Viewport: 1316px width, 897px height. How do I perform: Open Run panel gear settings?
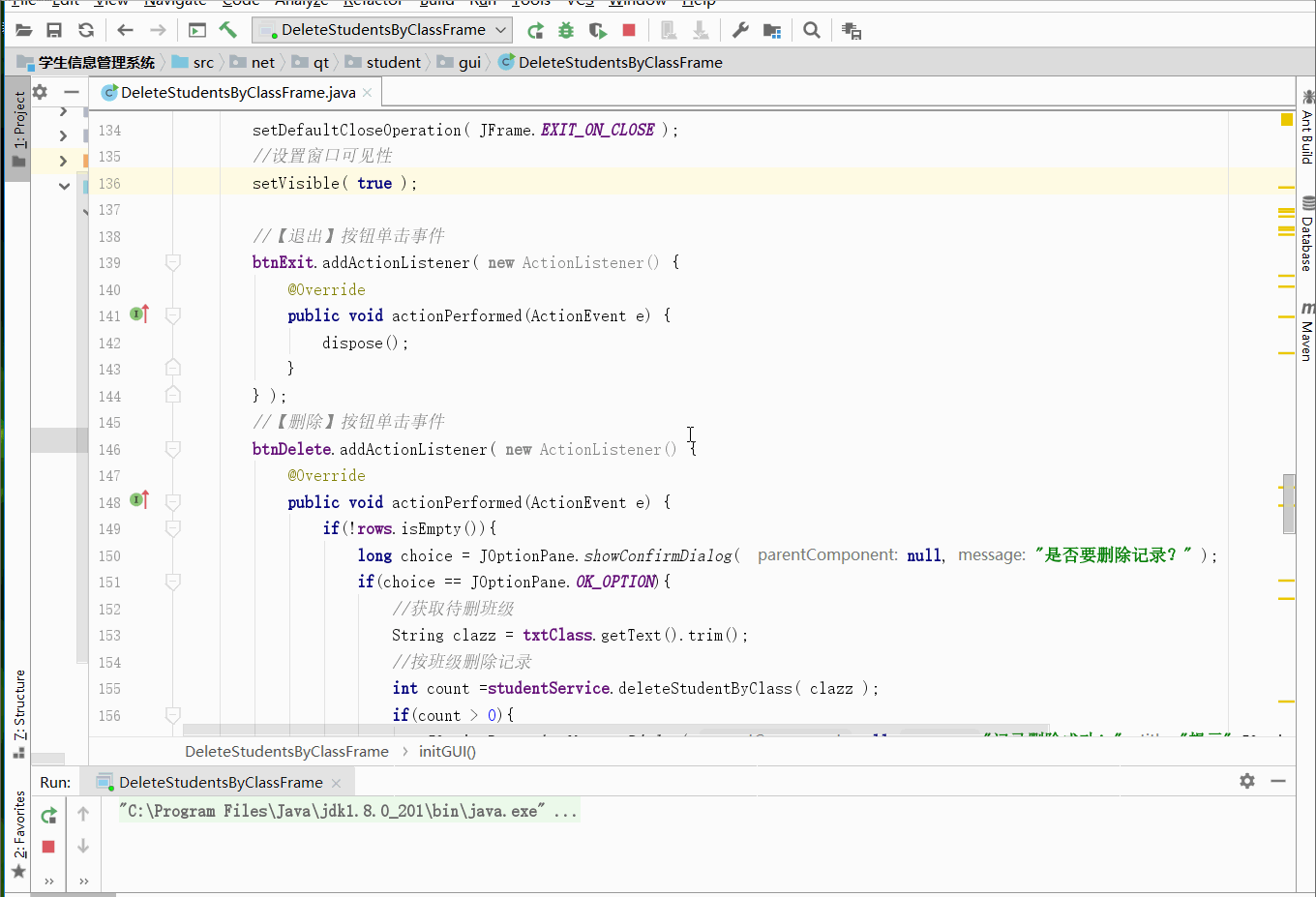coord(1247,781)
